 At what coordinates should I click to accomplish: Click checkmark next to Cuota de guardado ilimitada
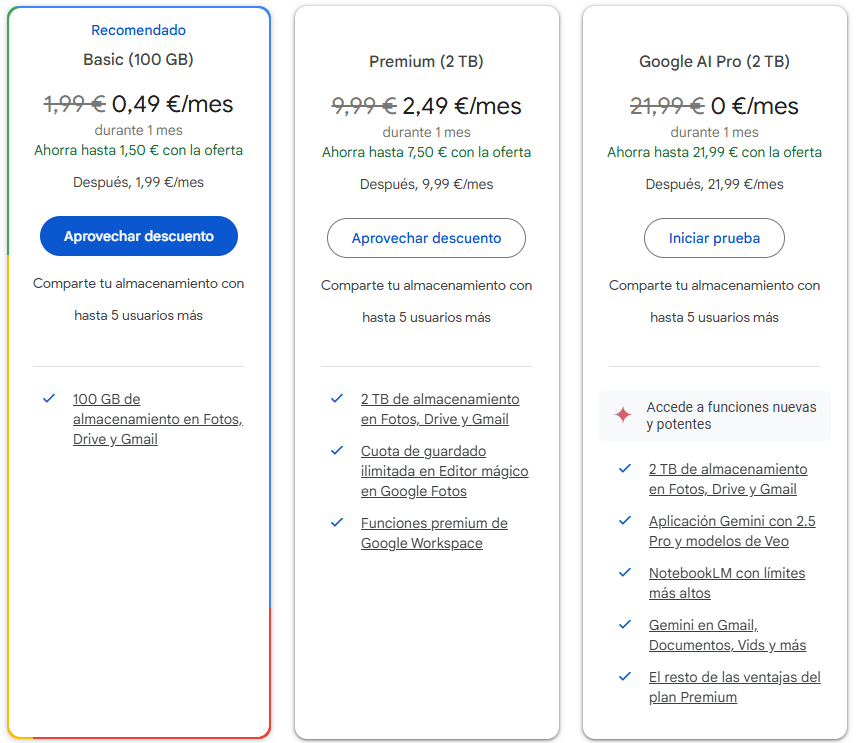(x=337, y=450)
